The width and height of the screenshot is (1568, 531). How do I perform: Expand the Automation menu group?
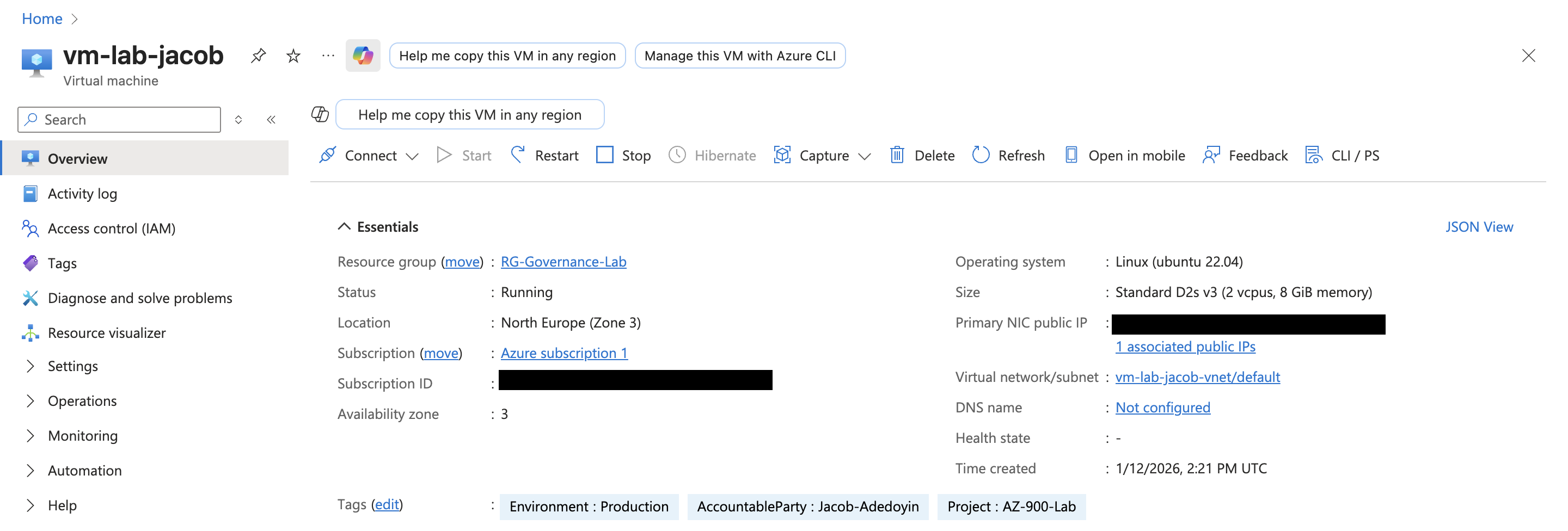pyautogui.click(x=30, y=470)
